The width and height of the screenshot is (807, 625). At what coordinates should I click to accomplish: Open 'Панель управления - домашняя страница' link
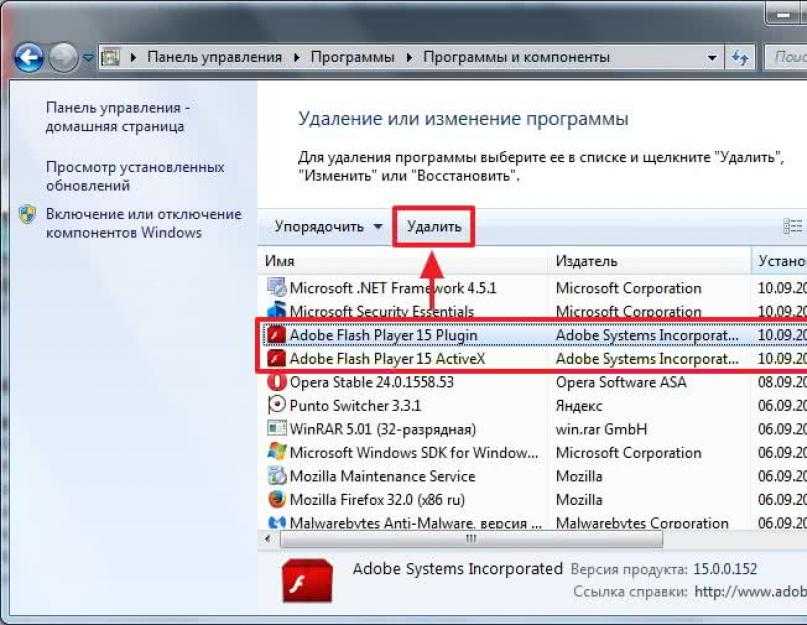tap(118, 117)
